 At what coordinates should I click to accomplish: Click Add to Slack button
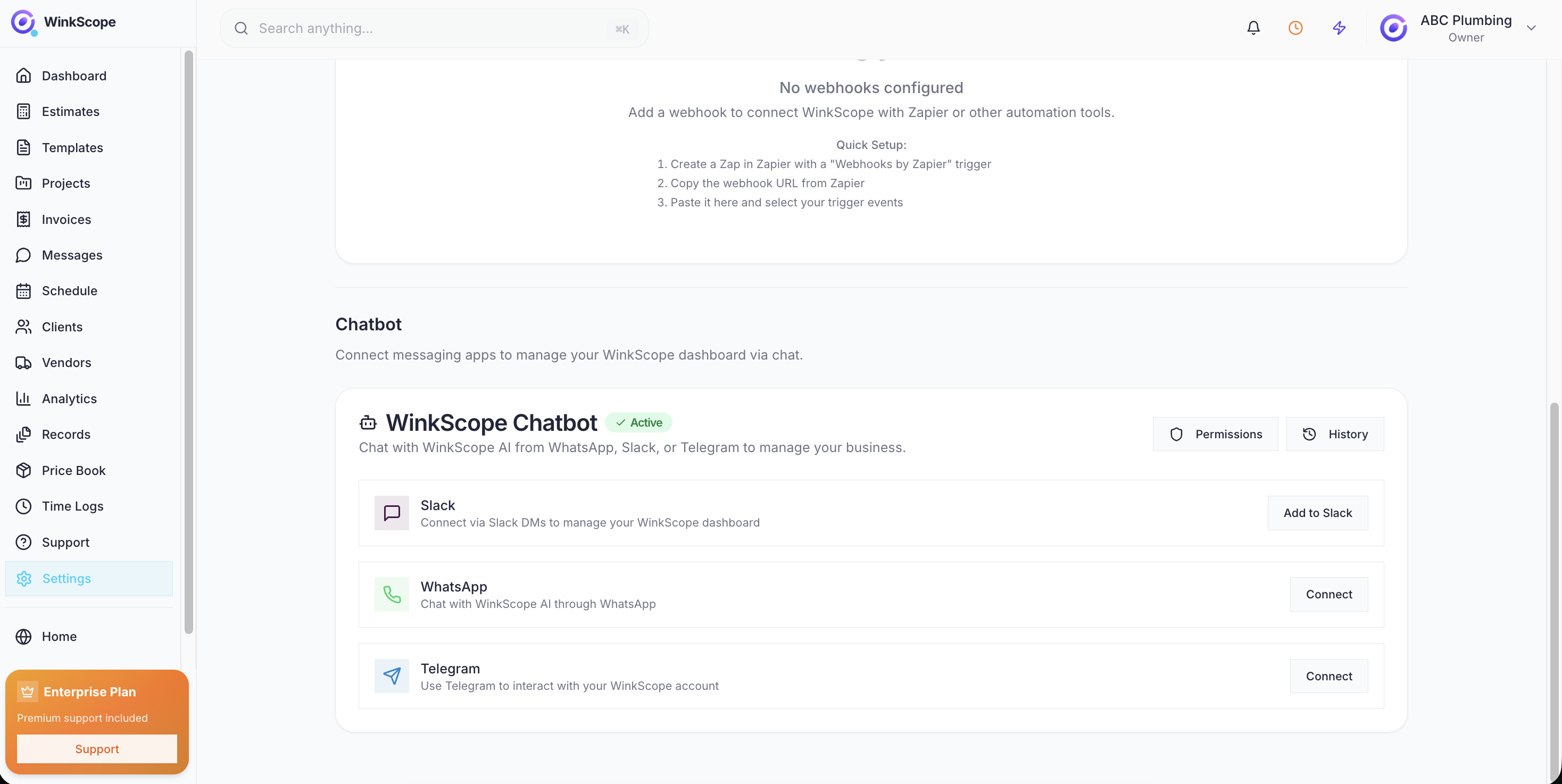[x=1318, y=513]
